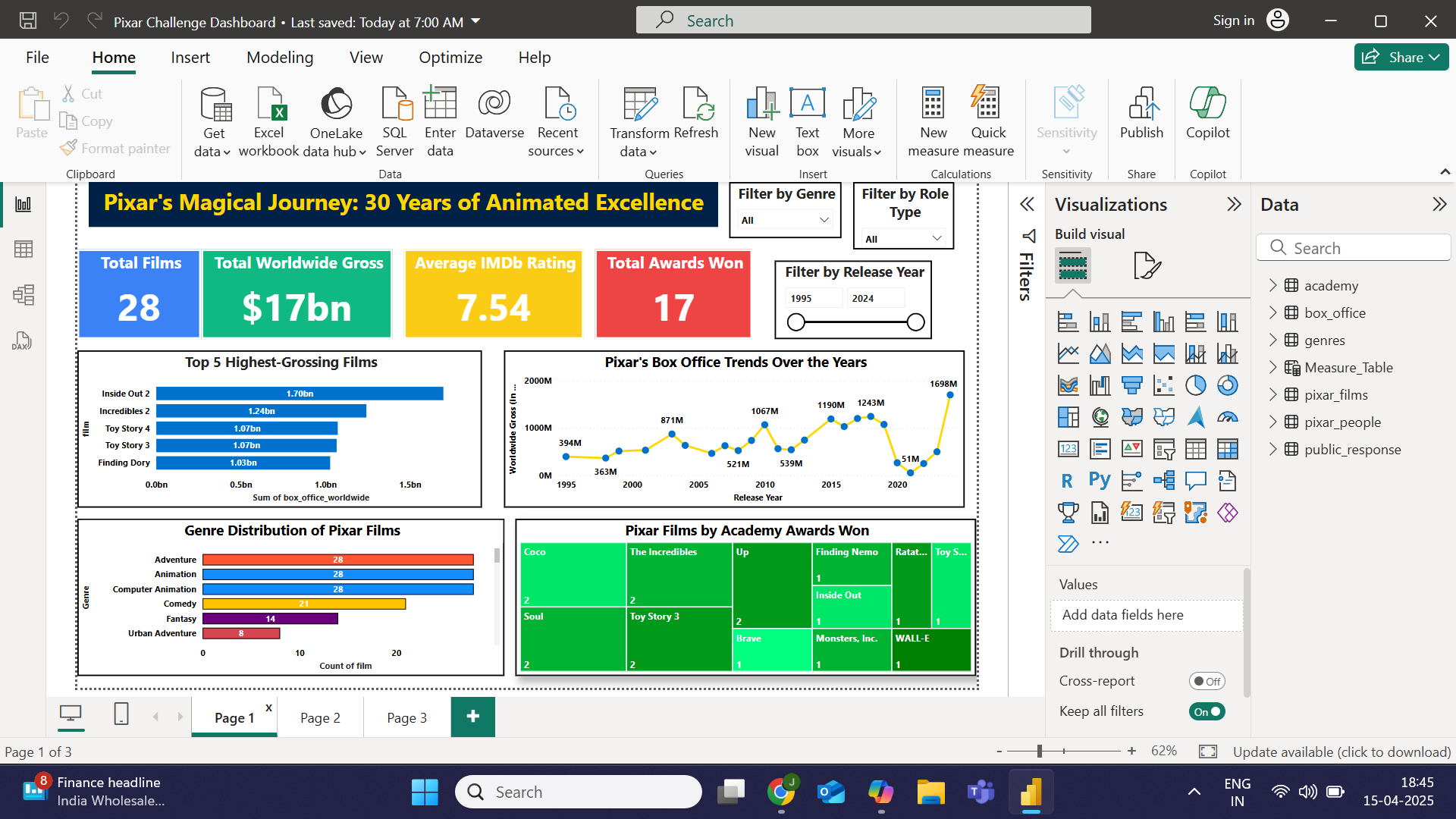Click the release year slider's right handle
Viewport: 1456px width, 819px height.
(915, 322)
